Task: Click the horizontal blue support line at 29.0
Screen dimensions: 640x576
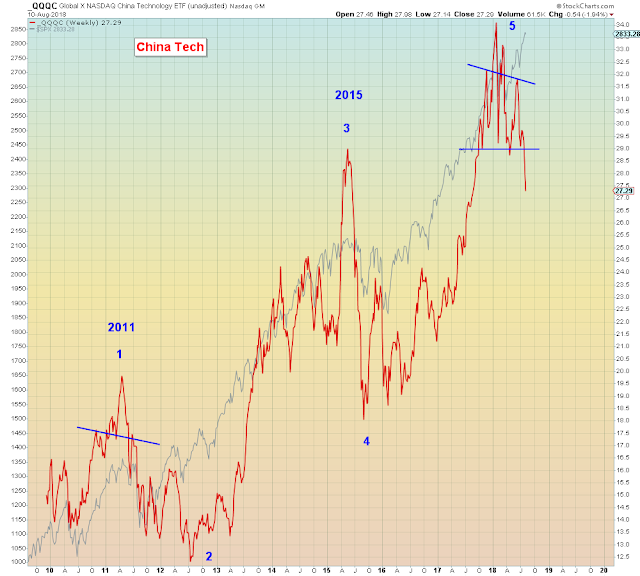Action: coord(499,149)
